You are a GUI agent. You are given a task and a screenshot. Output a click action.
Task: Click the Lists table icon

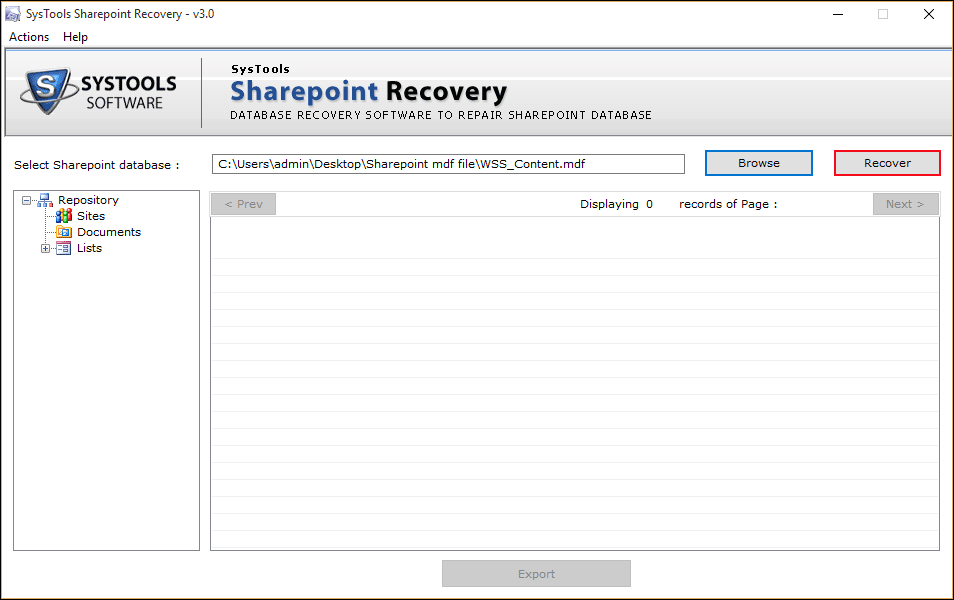click(64, 248)
